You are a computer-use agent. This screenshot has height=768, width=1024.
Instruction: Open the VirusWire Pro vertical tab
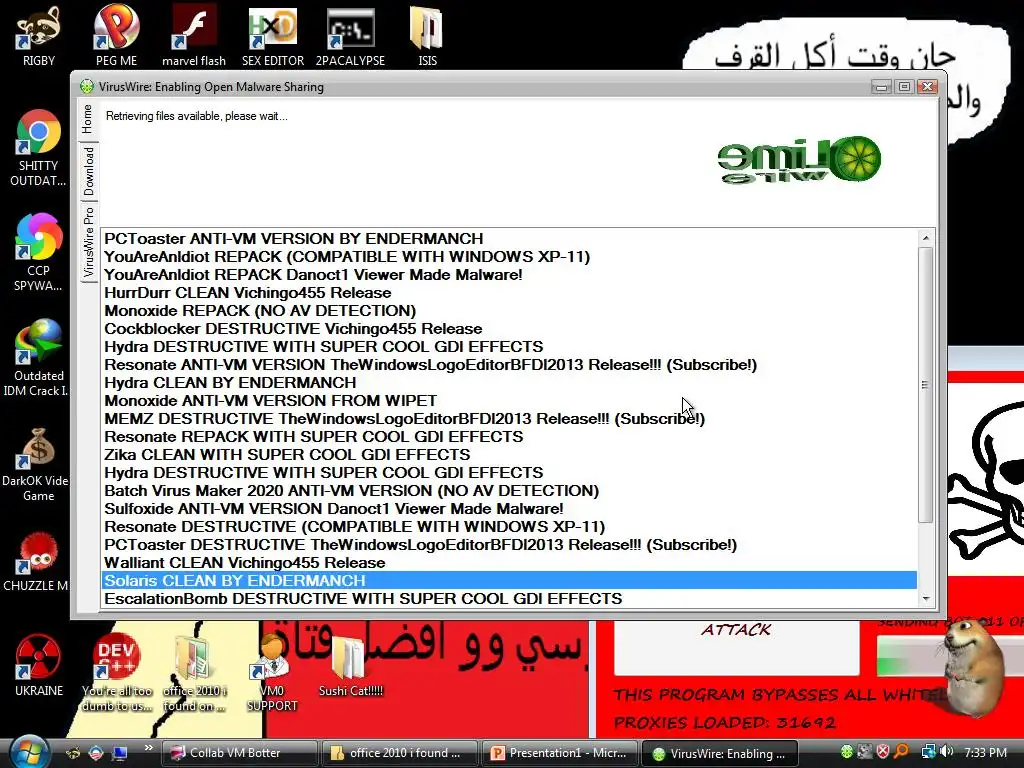click(89, 242)
